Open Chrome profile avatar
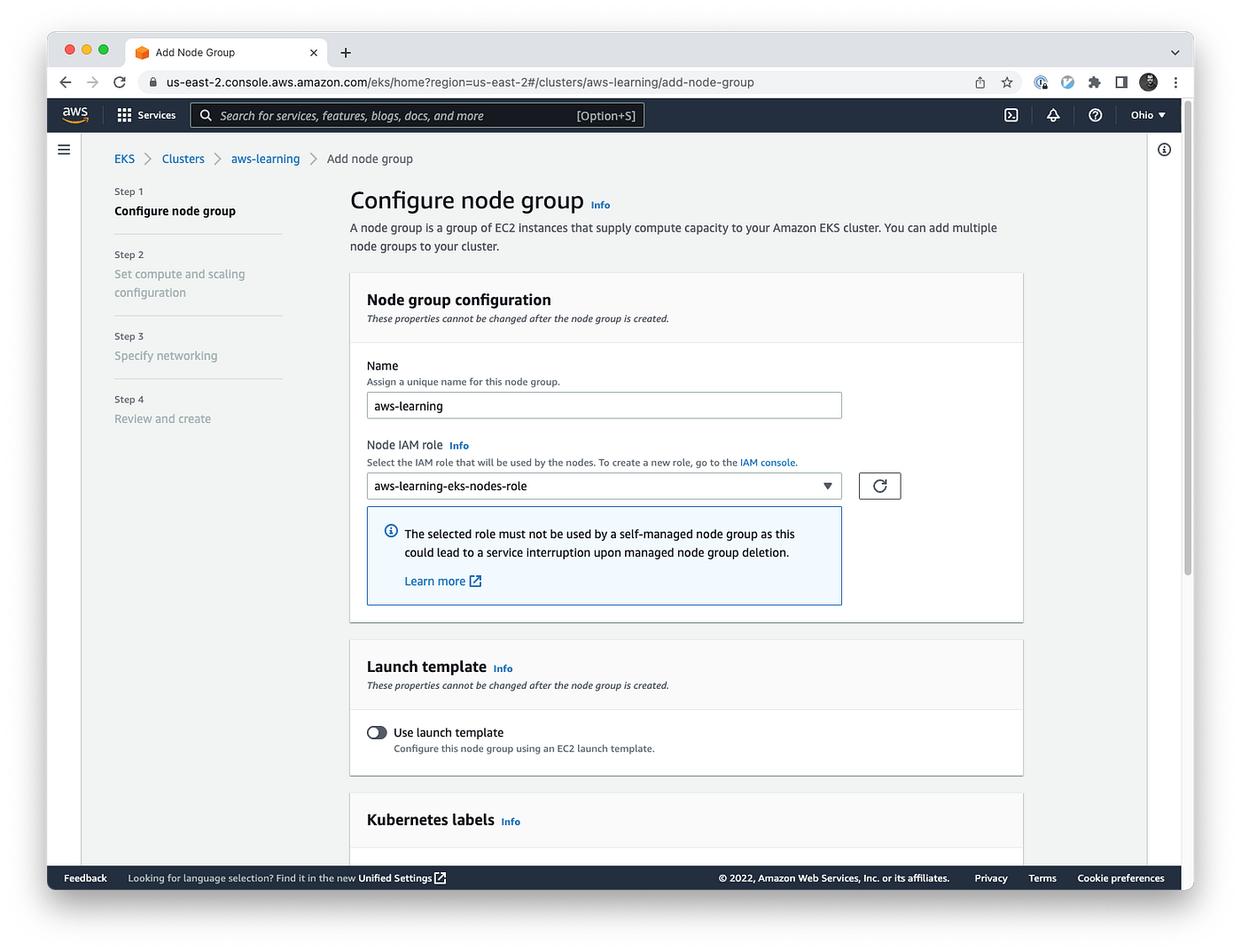Image resolution: width=1241 pixels, height=952 pixels. (x=1149, y=82)
